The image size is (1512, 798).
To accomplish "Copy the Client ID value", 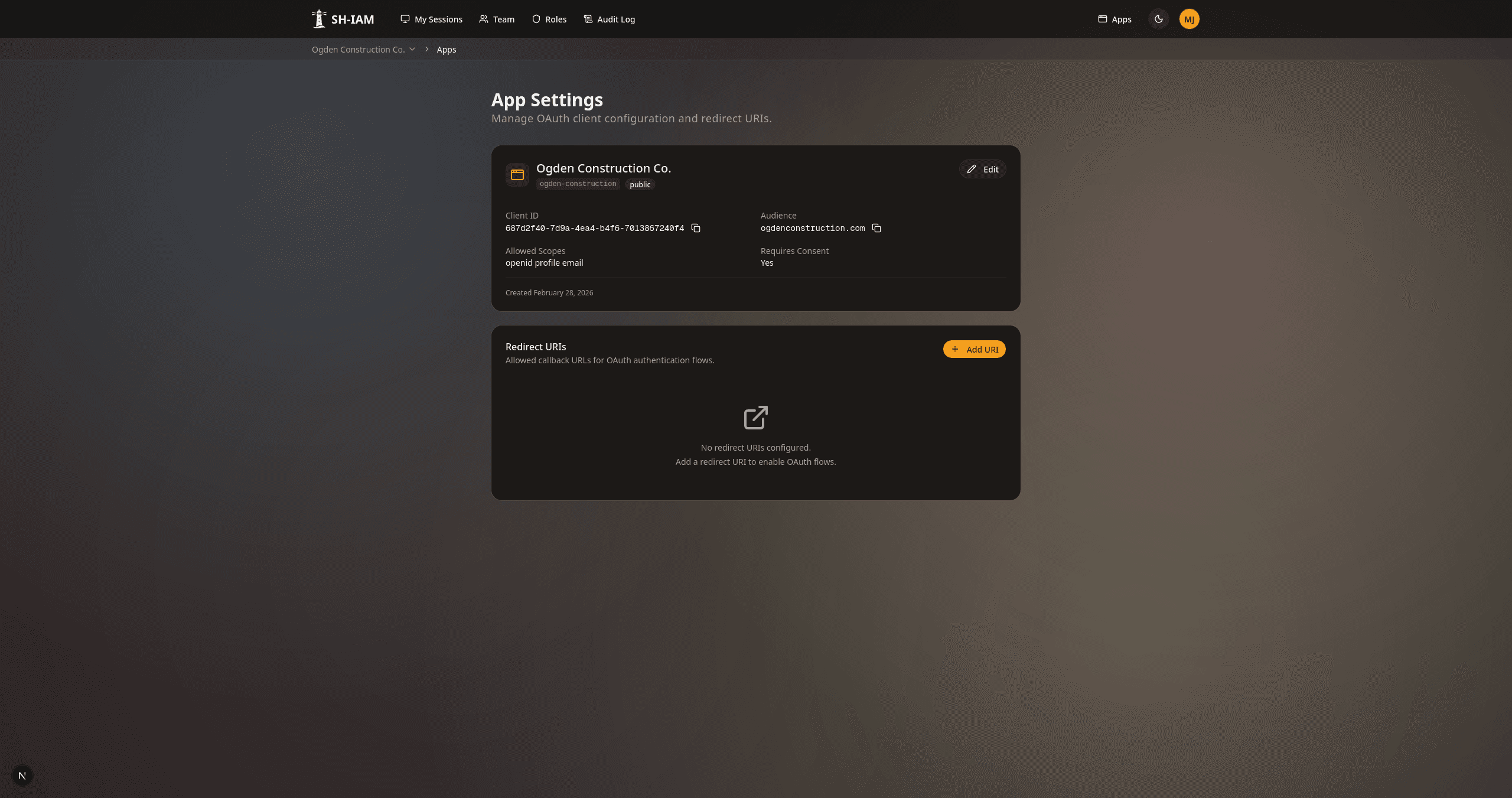I will [696, 228].
